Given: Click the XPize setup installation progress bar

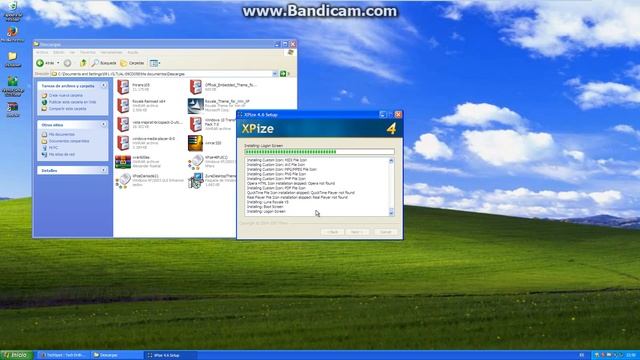Looking at the screenshot, I should point(319,151).
